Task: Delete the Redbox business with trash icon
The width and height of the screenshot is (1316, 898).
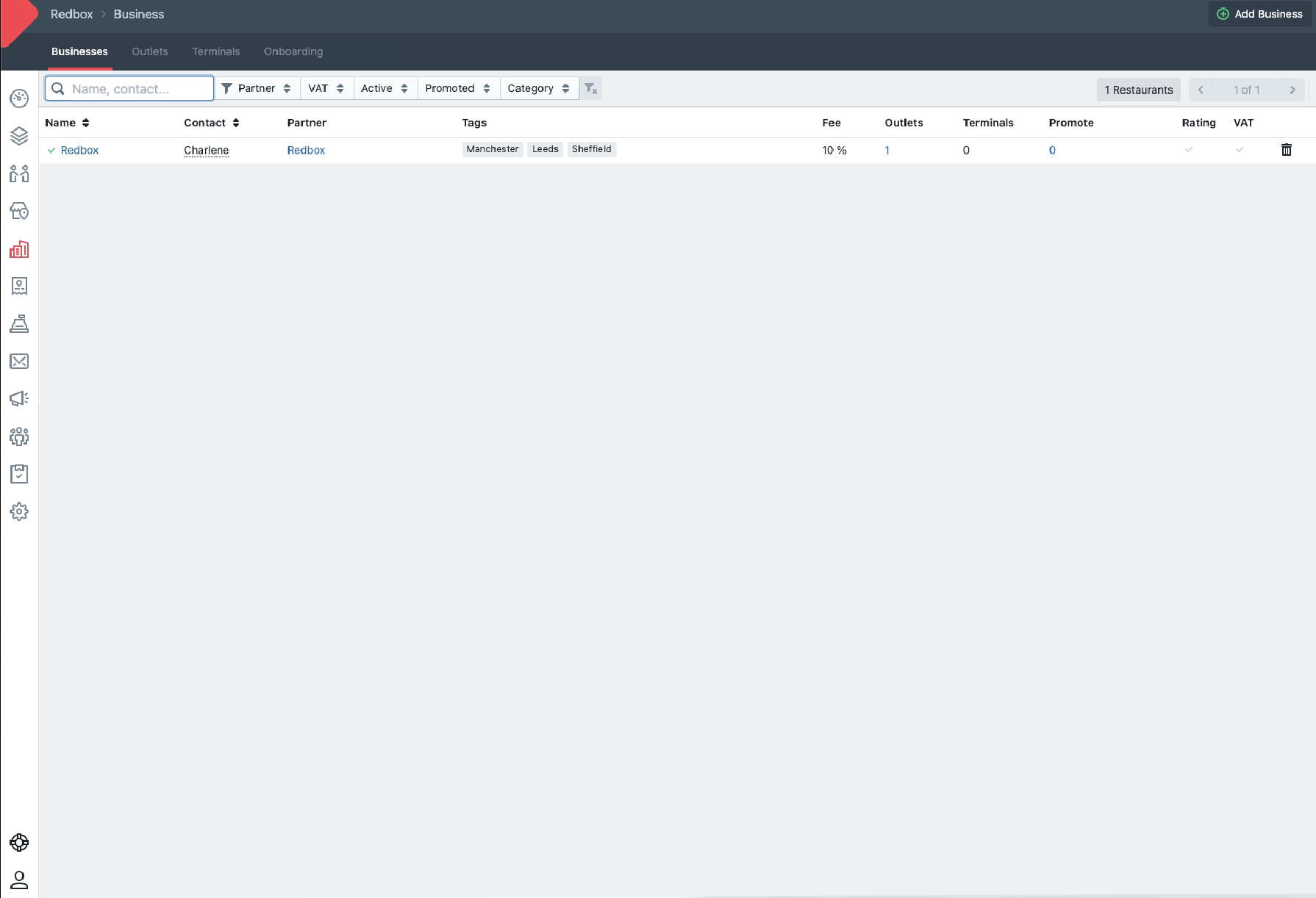Action: pyautogui.click(x=1287, y=150)
